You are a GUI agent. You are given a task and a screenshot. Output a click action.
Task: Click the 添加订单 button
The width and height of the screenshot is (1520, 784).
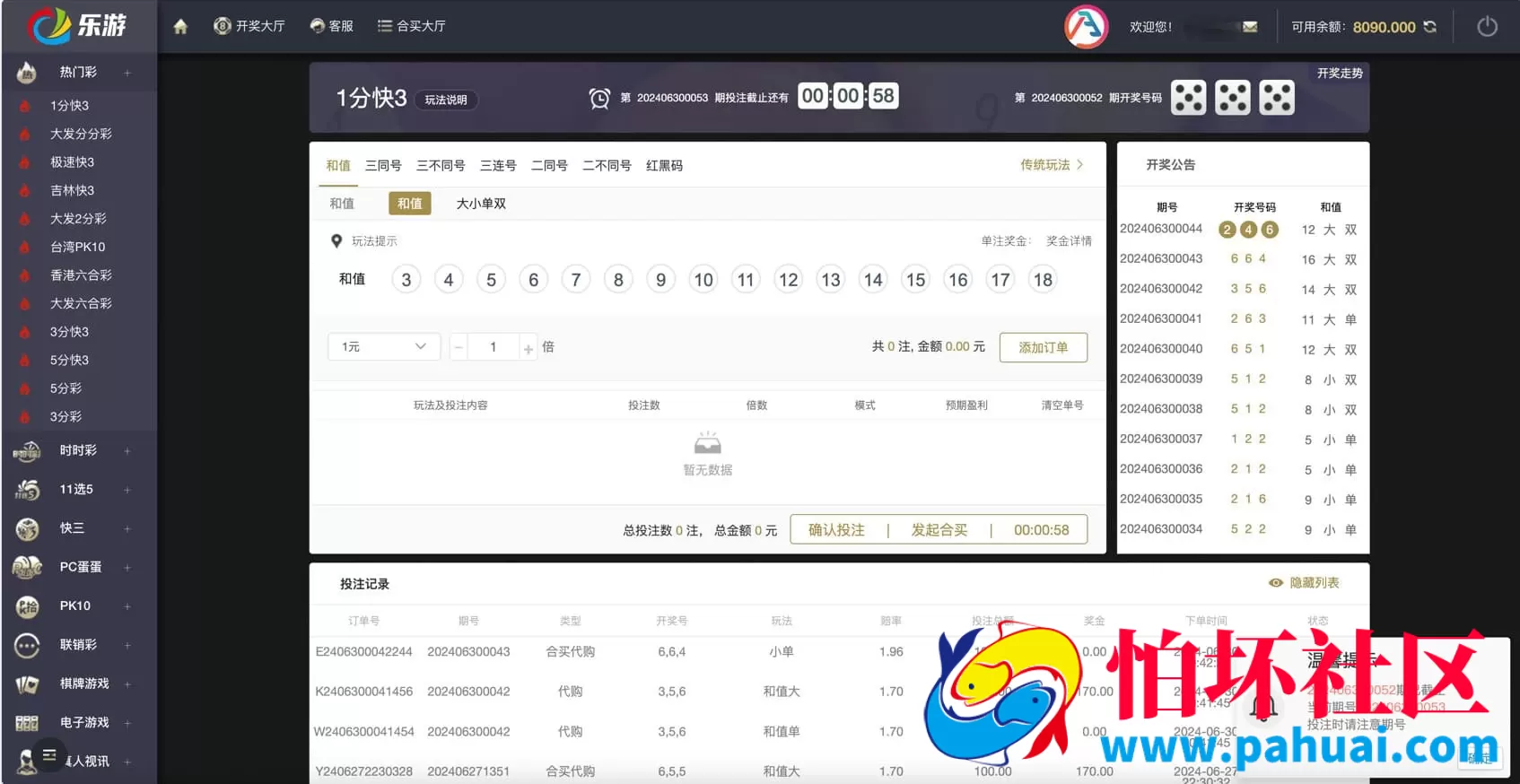click(x=1044, y=347)
